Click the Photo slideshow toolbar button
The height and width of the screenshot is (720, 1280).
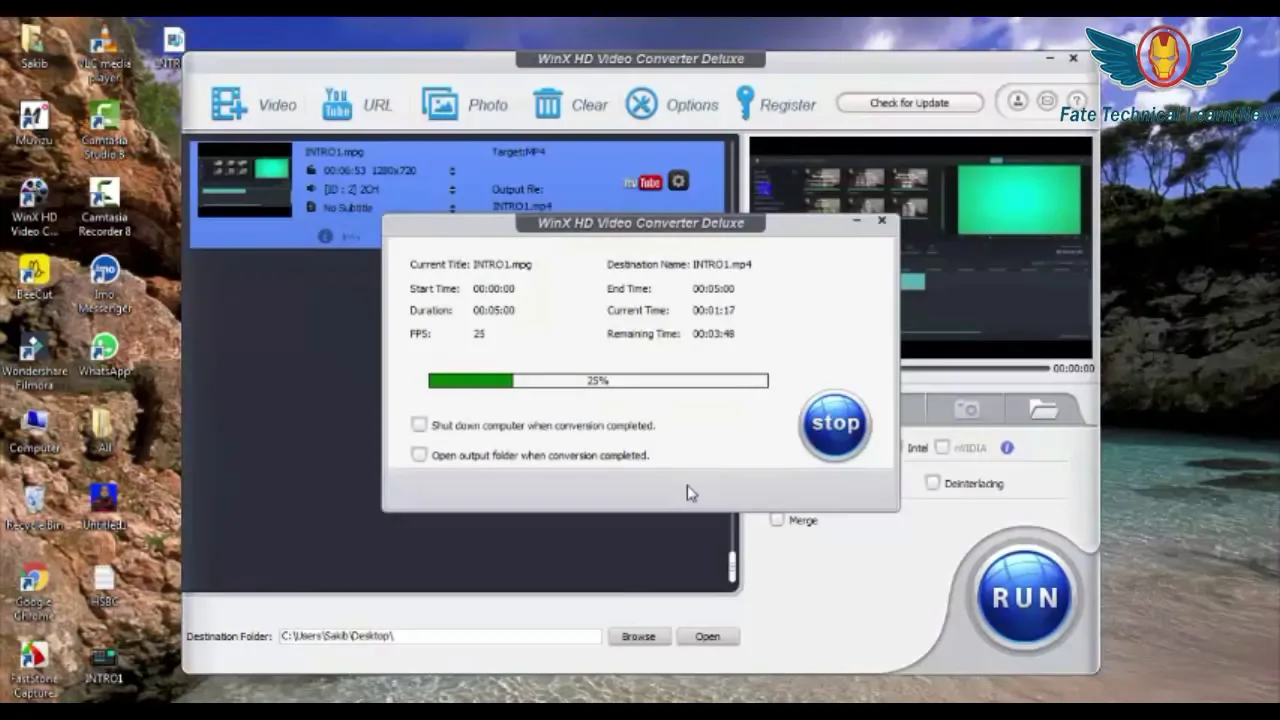tap(464, 104)
